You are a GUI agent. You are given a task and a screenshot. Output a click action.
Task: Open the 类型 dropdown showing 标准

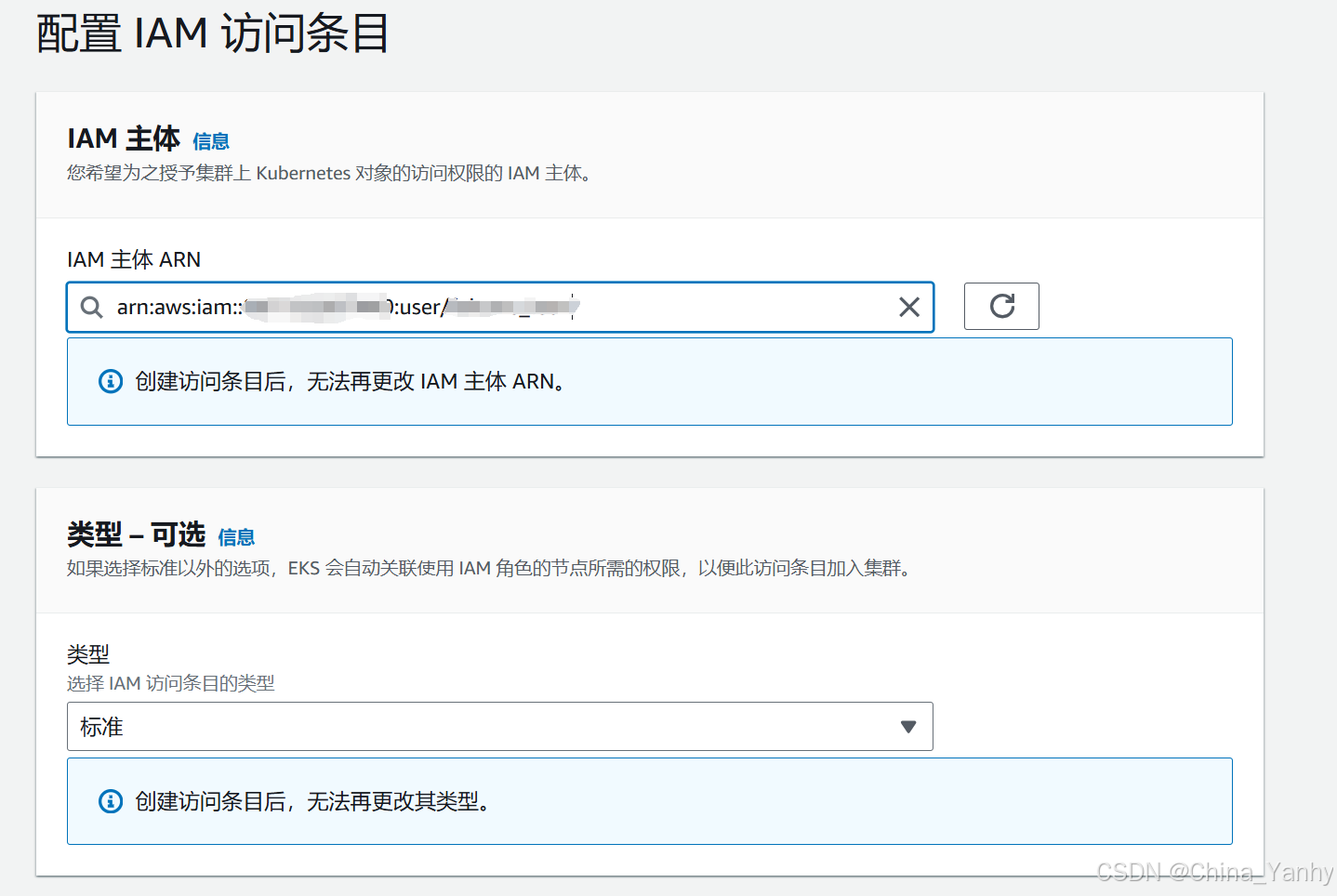(499, 726)
